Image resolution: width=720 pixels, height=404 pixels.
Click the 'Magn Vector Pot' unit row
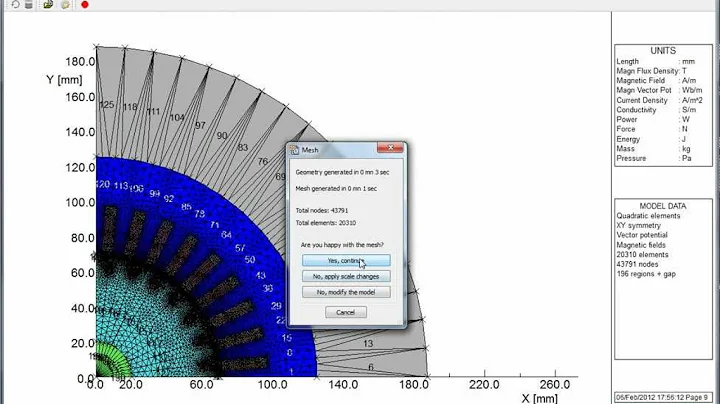pos(659,90)
